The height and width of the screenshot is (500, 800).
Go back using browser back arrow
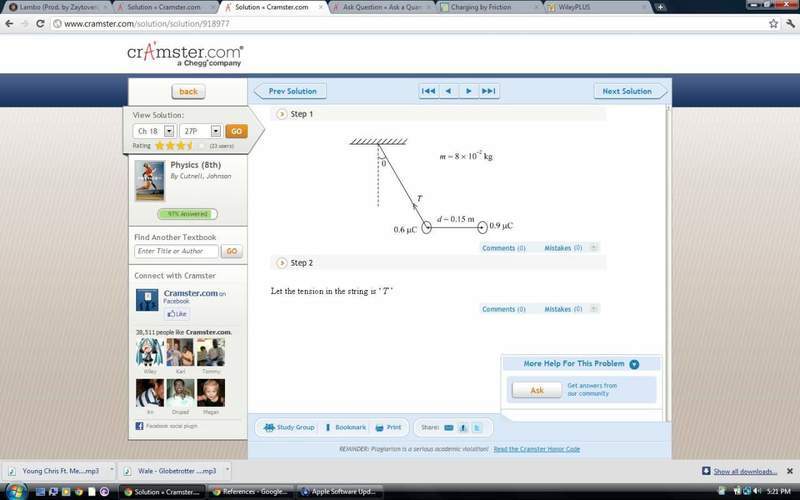pyautogui.click(x=9, y=23)
